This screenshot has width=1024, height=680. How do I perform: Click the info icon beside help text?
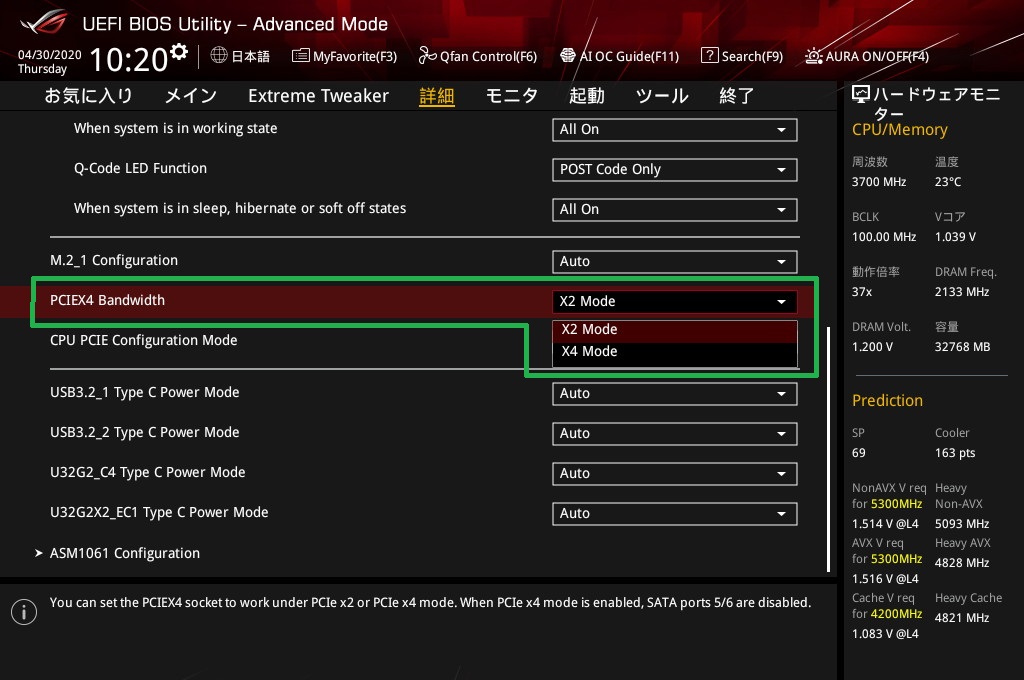pos(24,612)
